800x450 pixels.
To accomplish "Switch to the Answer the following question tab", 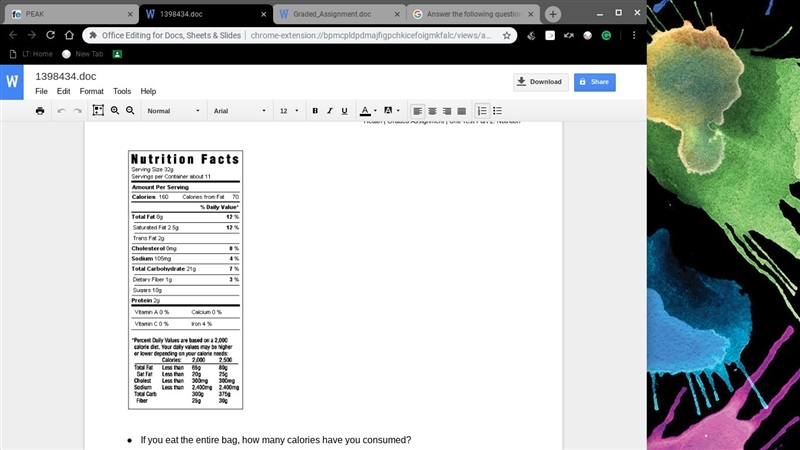I will coord(474,14).
